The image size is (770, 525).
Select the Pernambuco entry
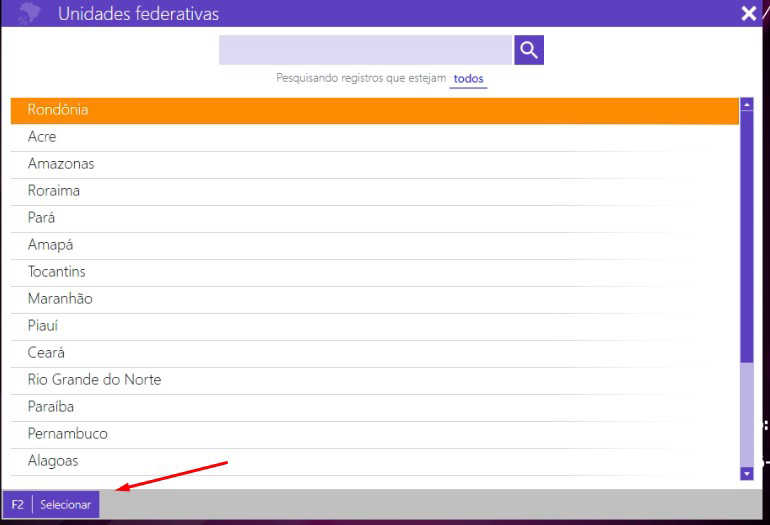[375, 434]
